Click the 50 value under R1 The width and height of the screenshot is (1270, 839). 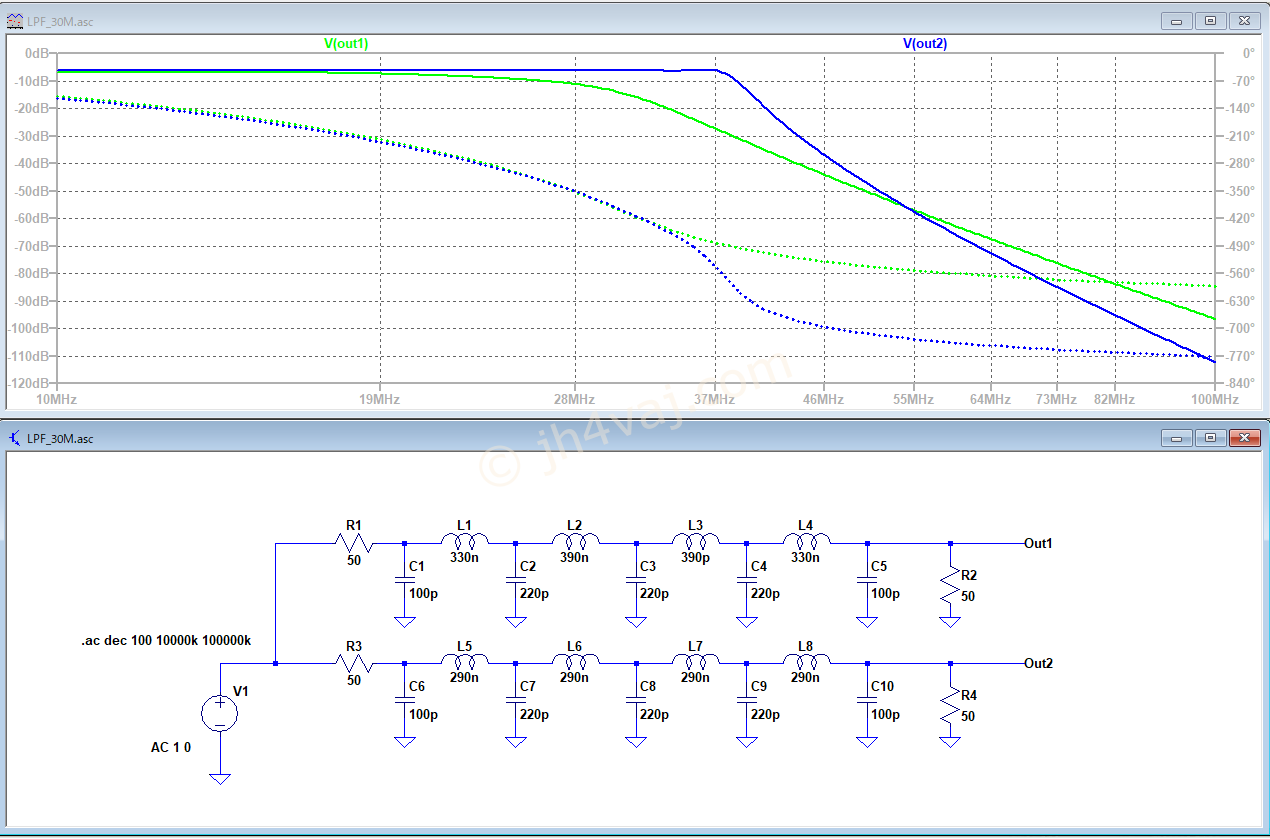pyautogui.click(x=354, y=561)
